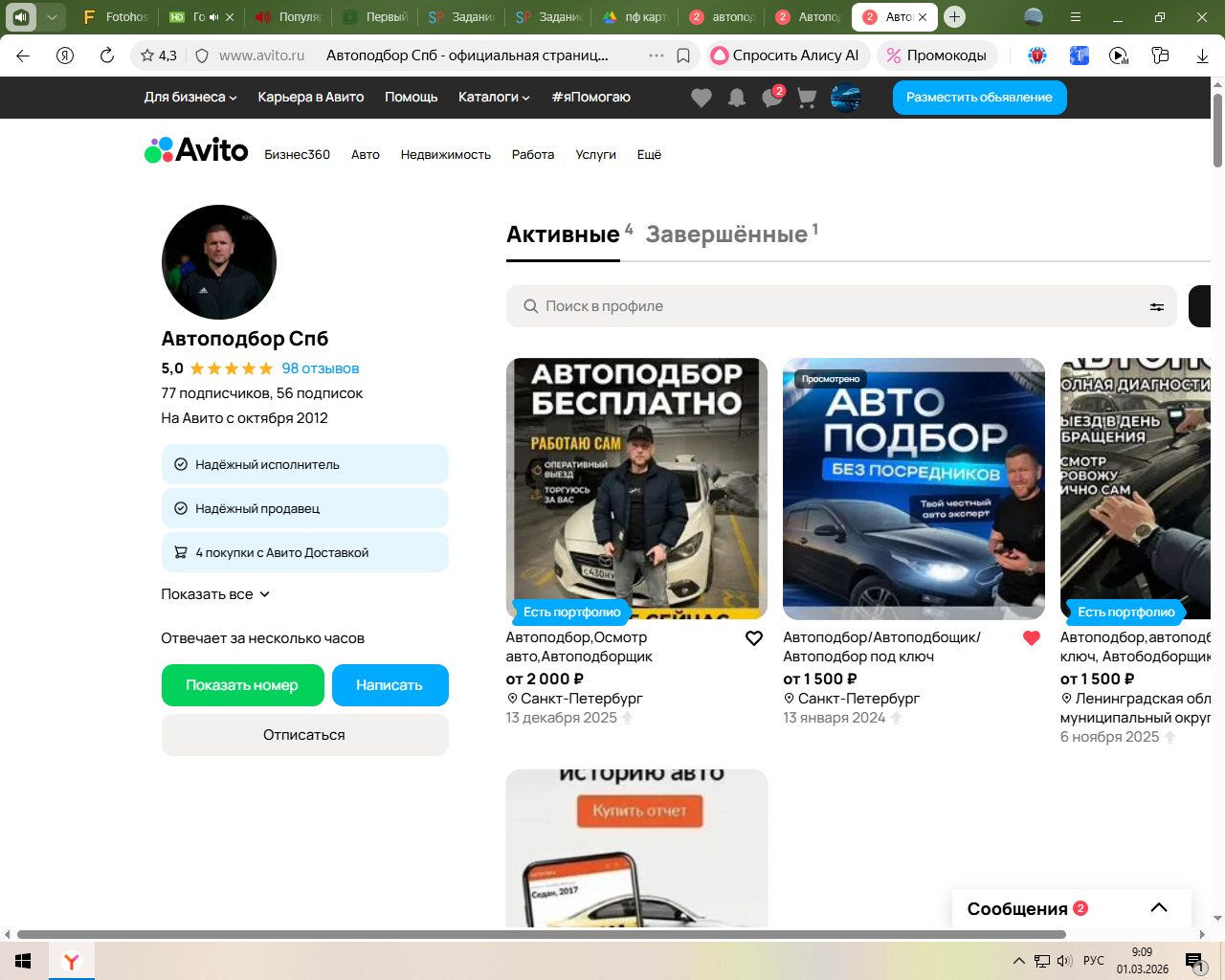Click the Написать button
Viewport: 1225px width, 980px height.
[390, 685]
